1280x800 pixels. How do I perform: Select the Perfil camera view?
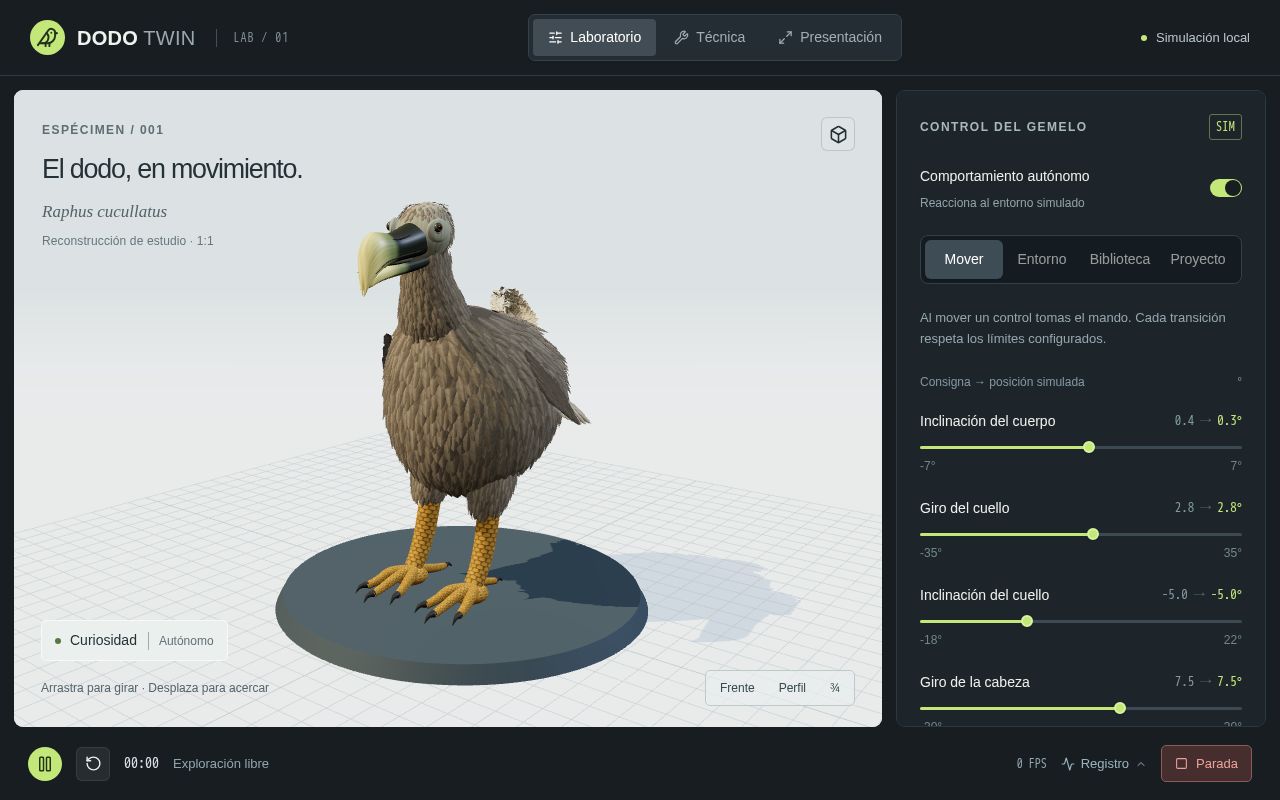tap(792, 688)
